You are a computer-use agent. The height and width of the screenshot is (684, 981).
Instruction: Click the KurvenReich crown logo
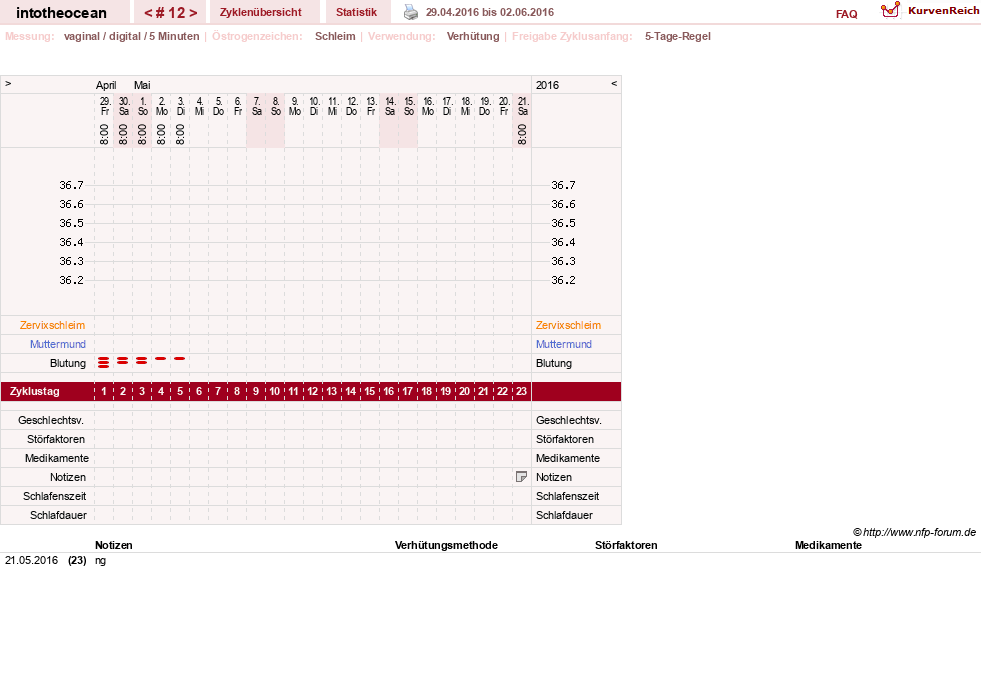(x=890, y=10)
